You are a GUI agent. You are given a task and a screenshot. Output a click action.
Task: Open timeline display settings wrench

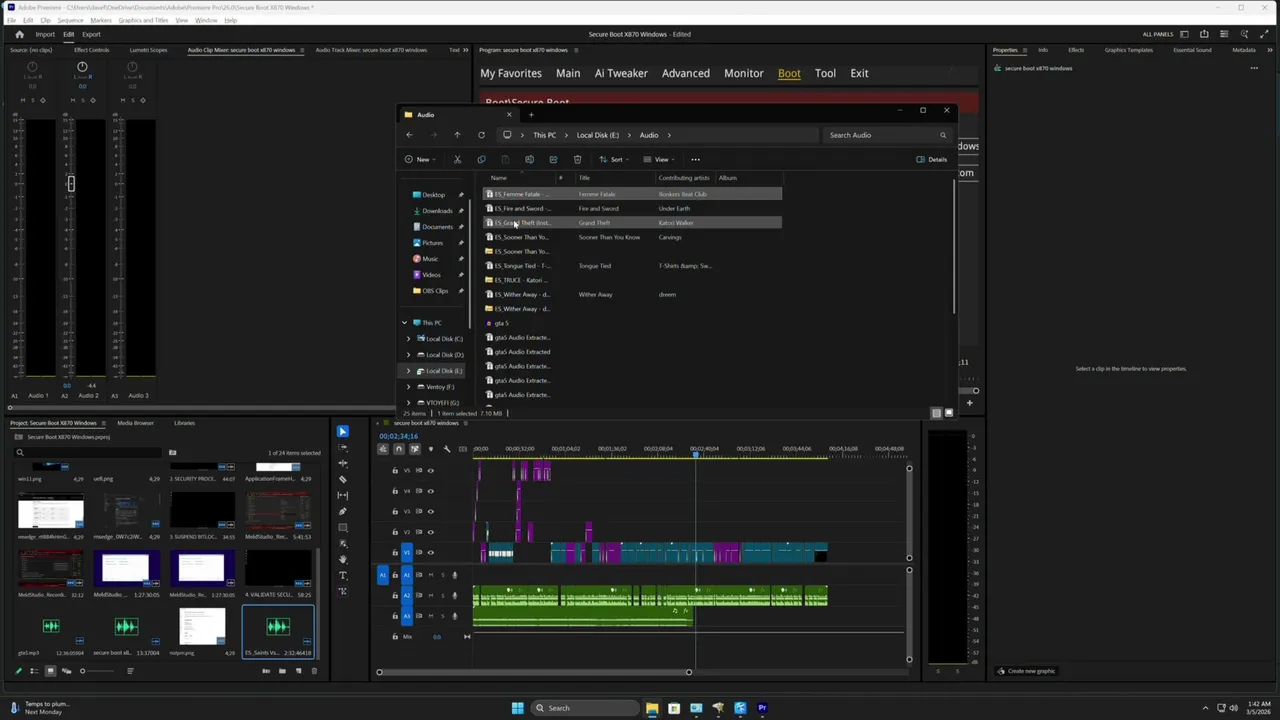447,449
